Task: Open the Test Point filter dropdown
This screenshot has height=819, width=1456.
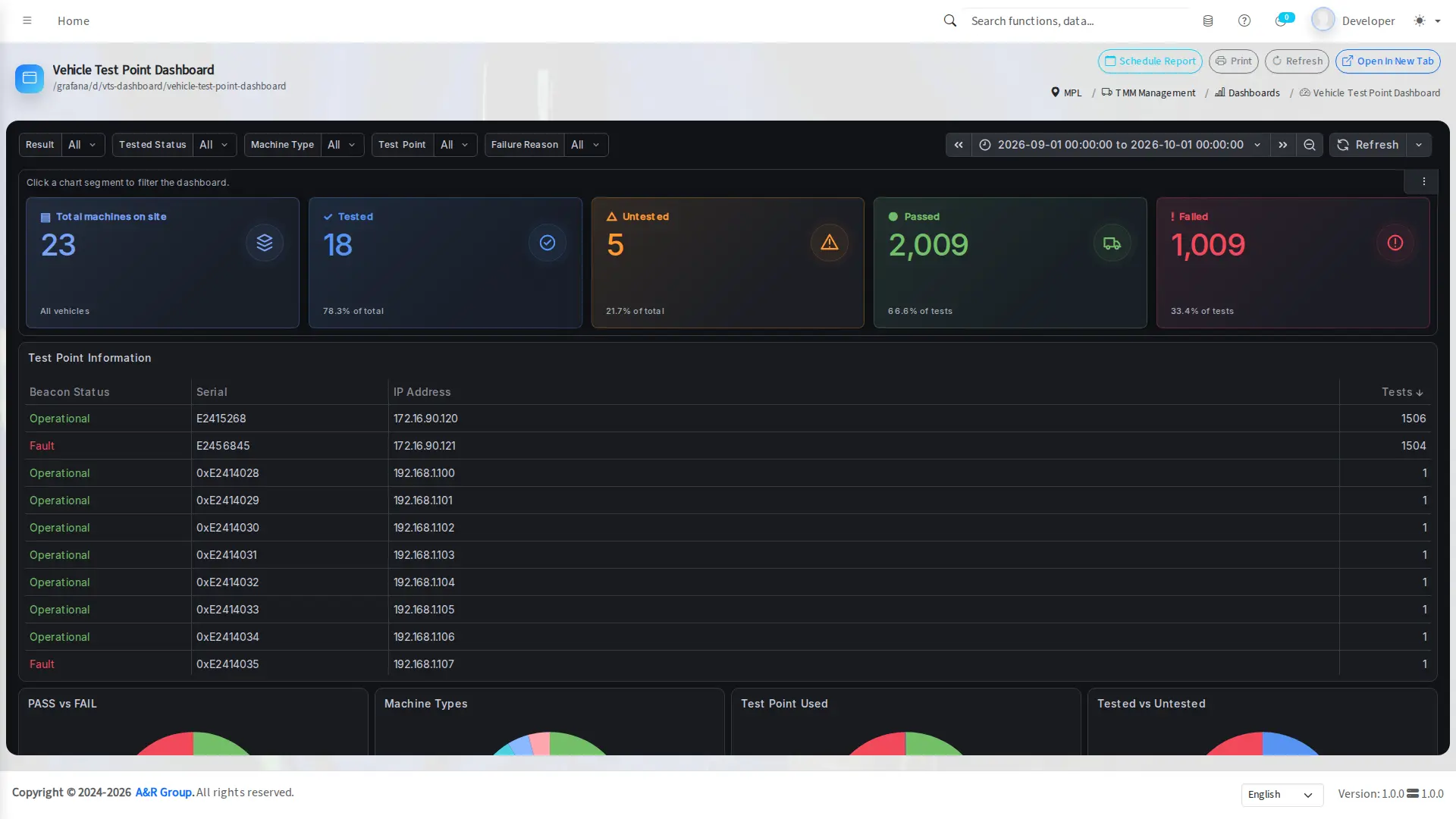Action: coord(455,145)
